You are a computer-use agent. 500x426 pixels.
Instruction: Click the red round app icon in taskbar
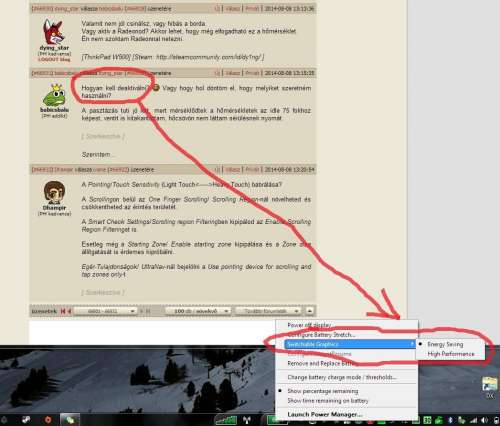click(x=48, y=419)
